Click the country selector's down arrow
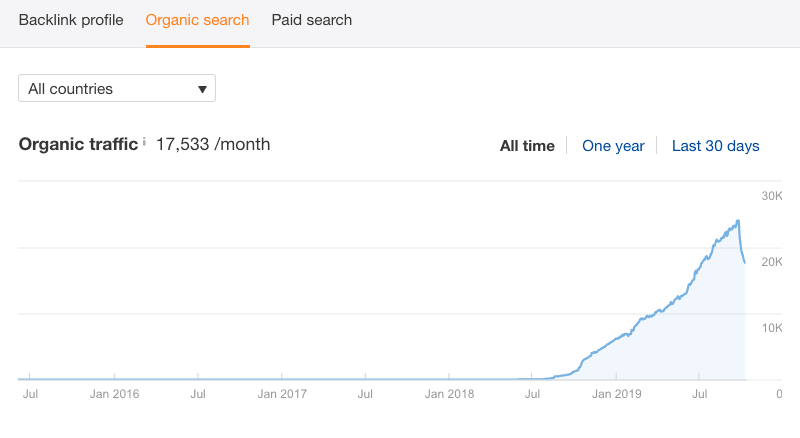 tap(202, 89)
